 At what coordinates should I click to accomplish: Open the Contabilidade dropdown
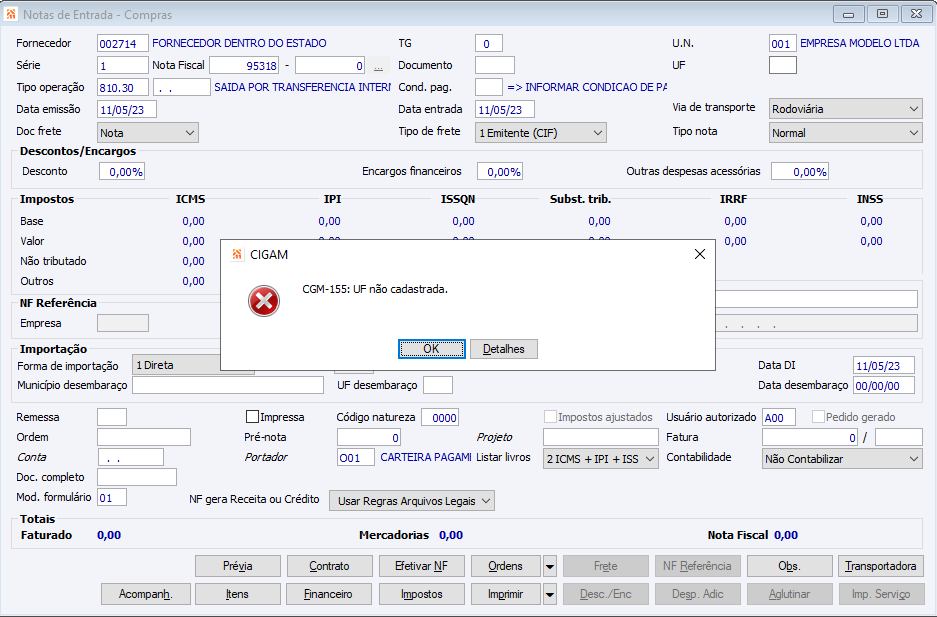(x=842, y=459)
